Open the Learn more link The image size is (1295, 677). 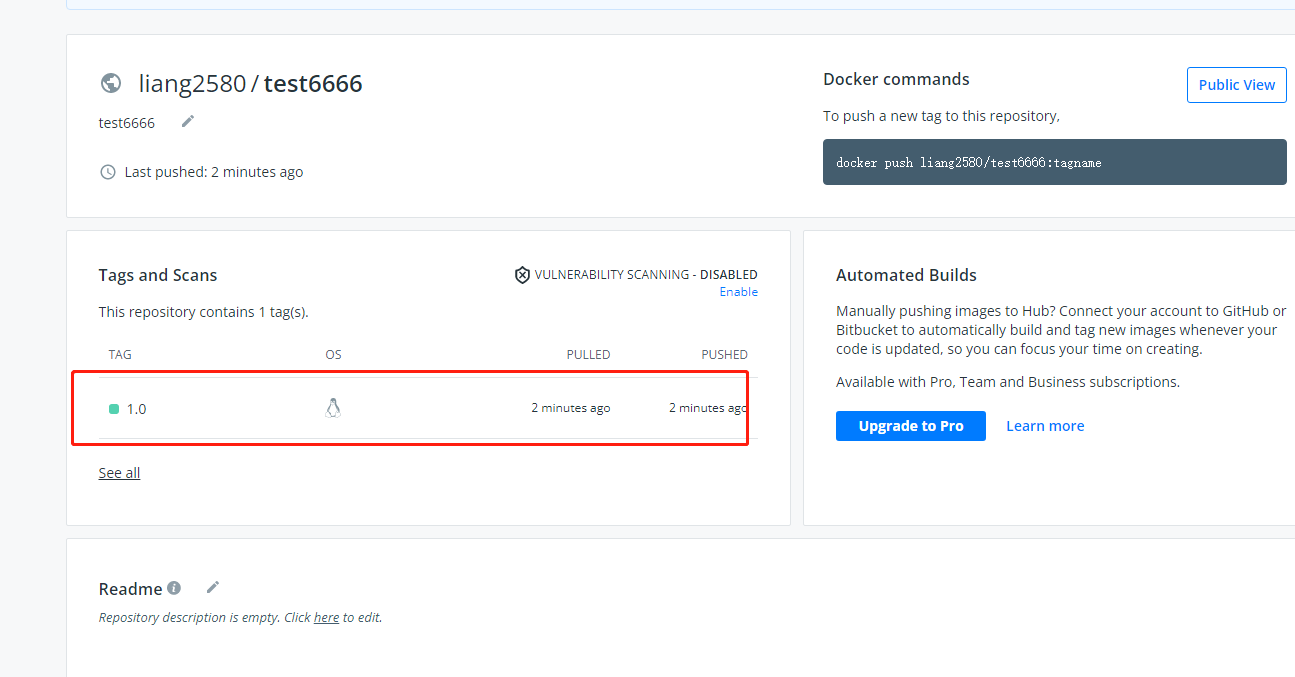pos(1045,426)
